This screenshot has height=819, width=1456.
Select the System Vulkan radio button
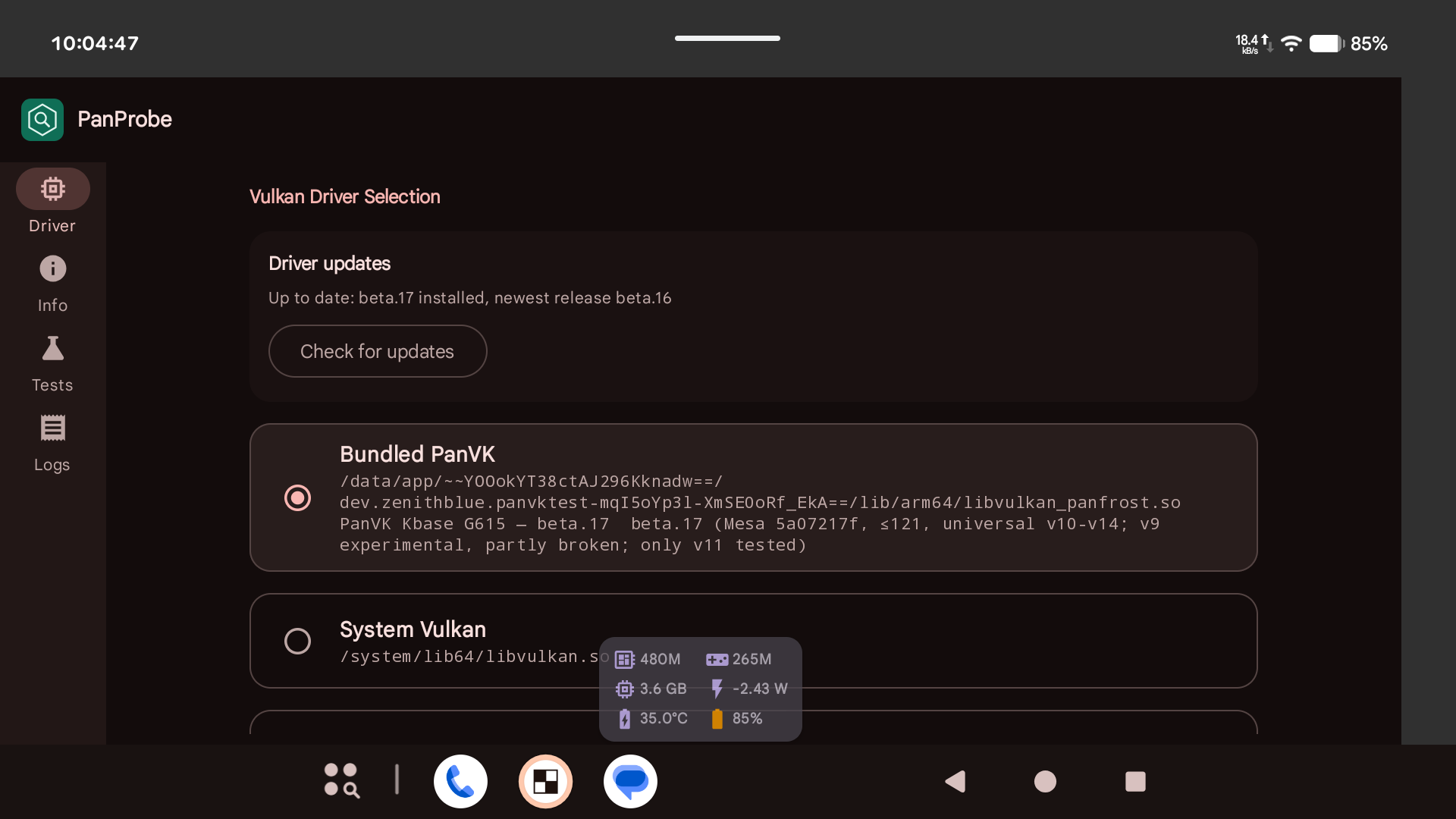pos(297,641)
